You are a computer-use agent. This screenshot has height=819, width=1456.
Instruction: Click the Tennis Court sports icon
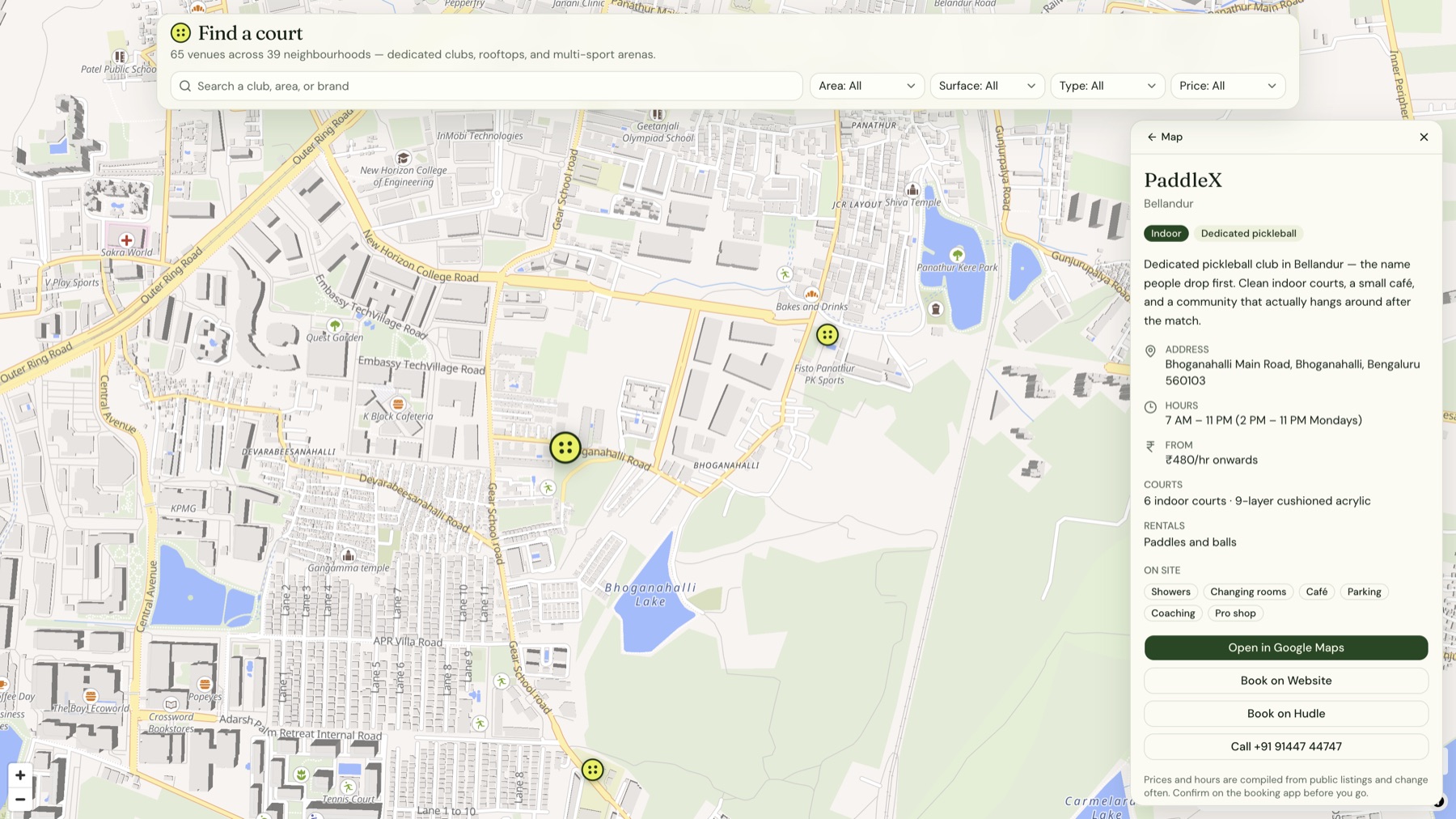pos(348,787)
